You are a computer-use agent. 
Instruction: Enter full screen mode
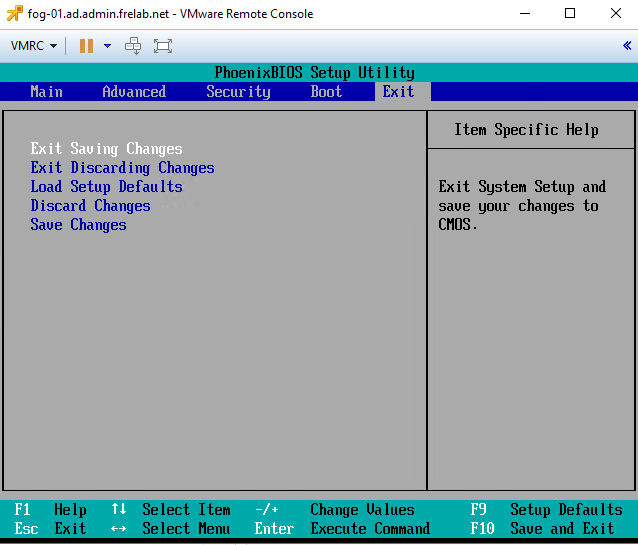coord(163,46)
